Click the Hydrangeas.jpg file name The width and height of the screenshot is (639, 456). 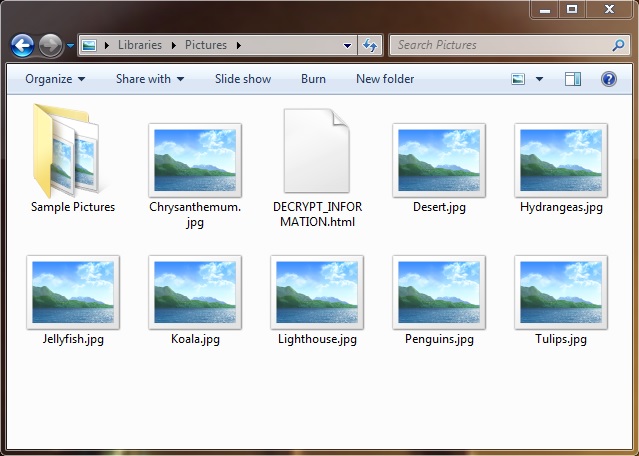(x=561, y=207)
